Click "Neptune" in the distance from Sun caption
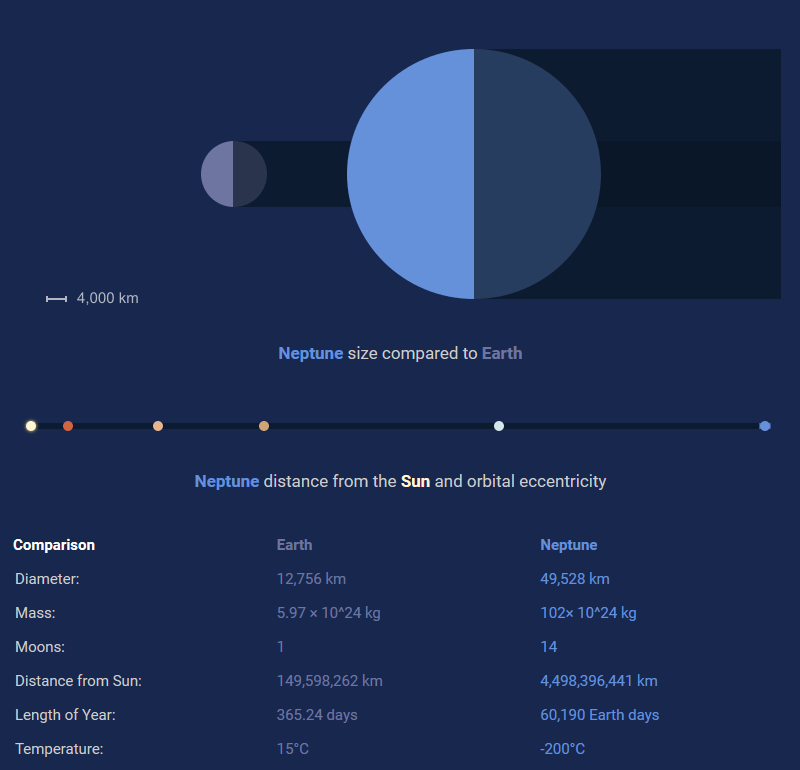The height and width of the screenshot is (770, 800). click(x=227, y=481)
